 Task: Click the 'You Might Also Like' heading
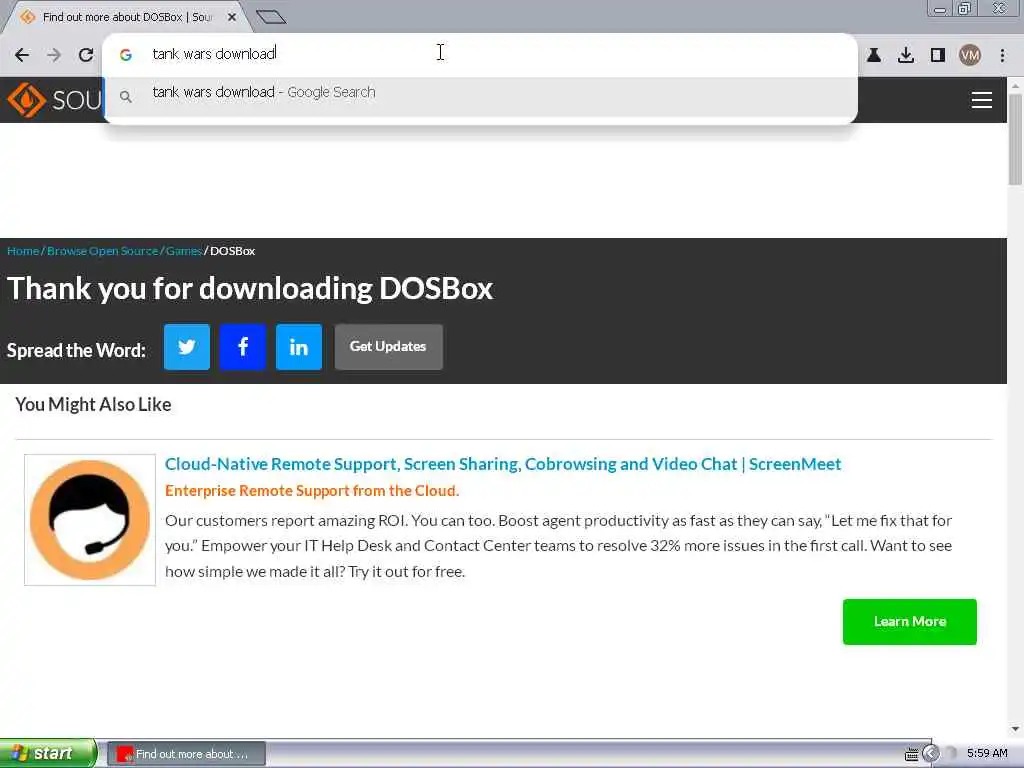coord(93,405)
